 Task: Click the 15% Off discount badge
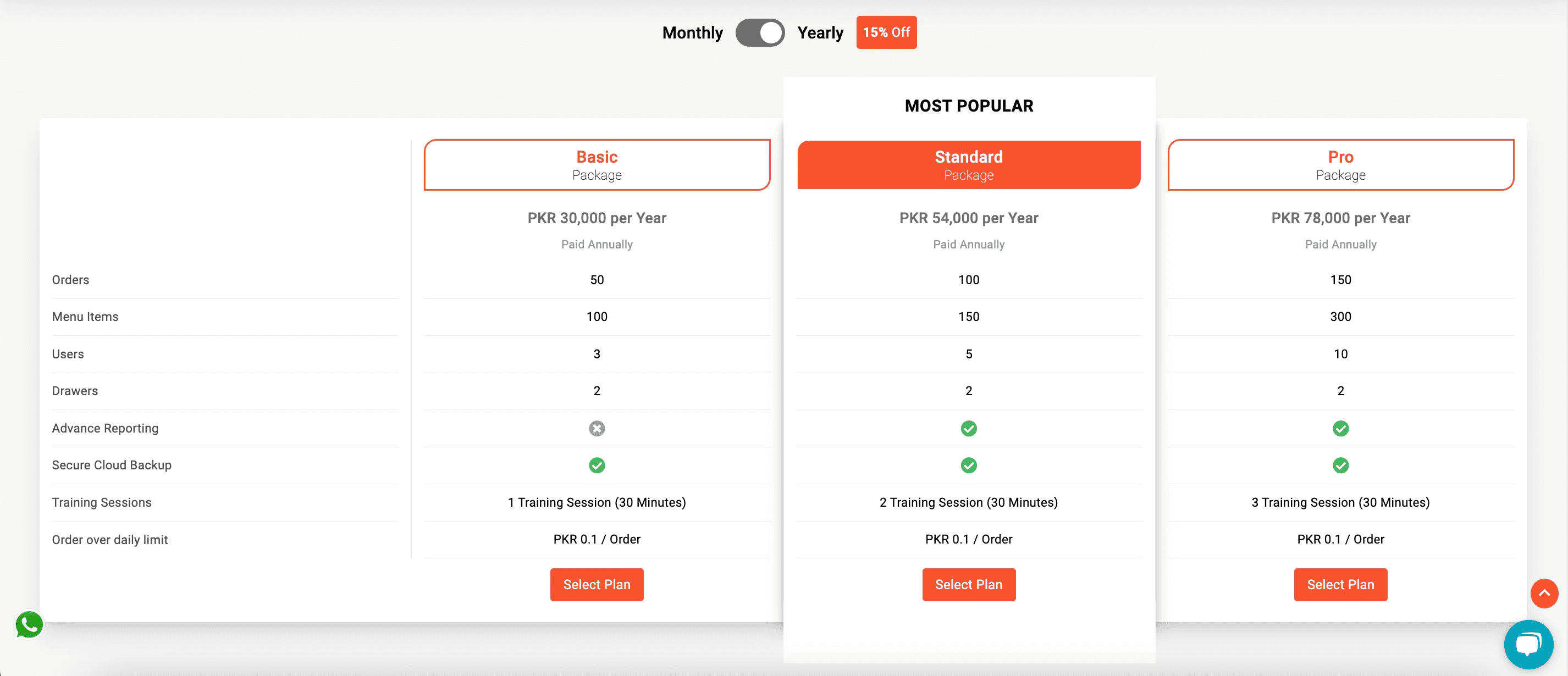click(x=886, y=32)
